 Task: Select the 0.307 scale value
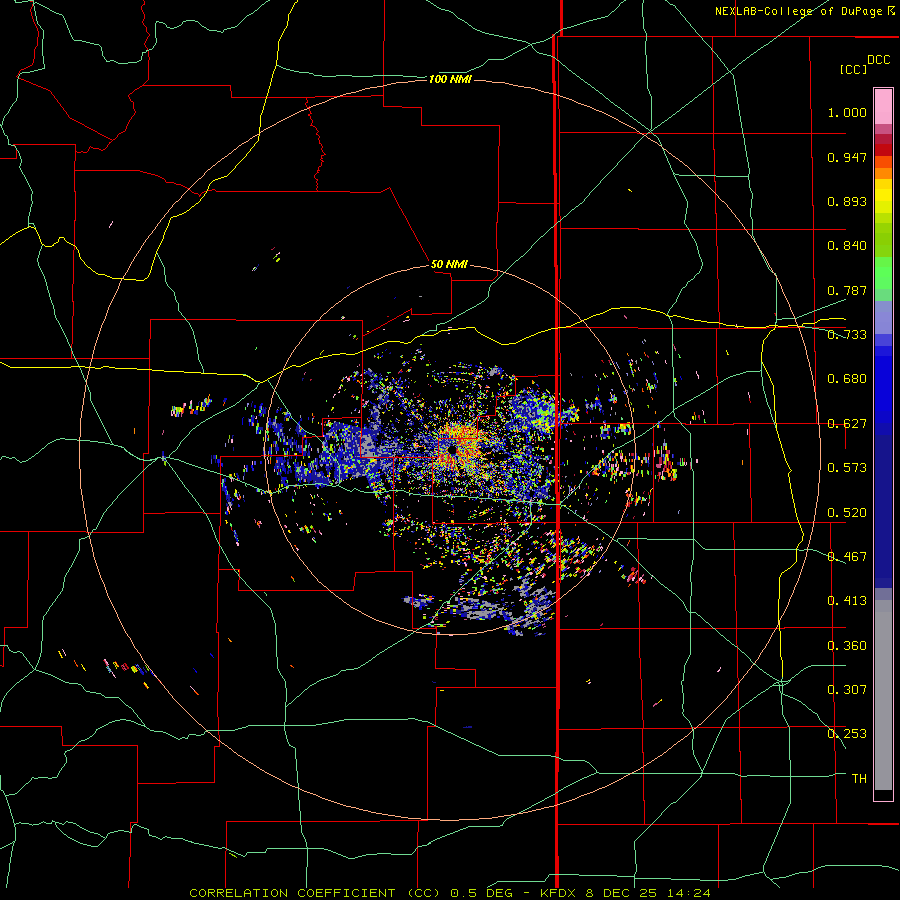847,690
